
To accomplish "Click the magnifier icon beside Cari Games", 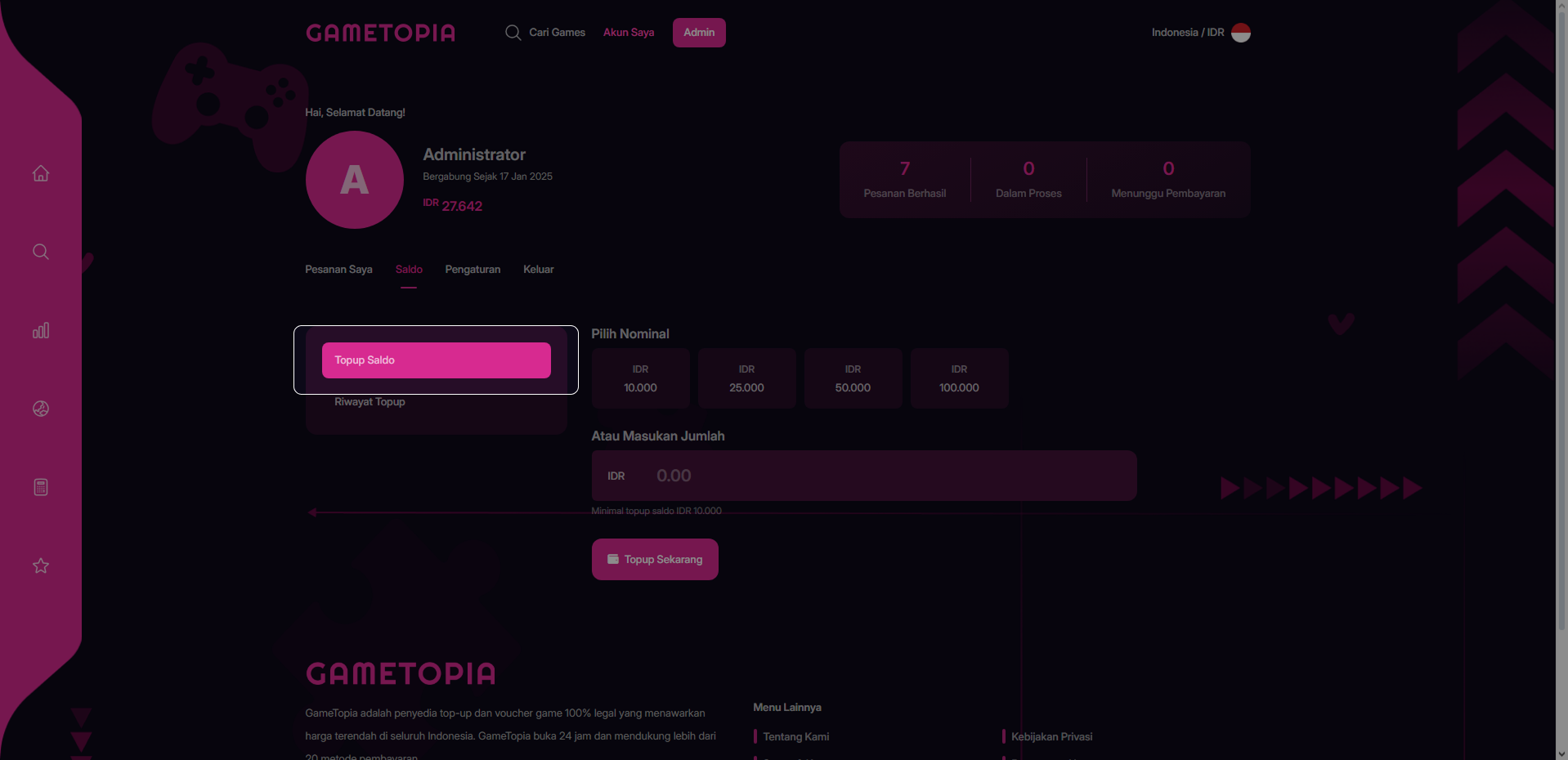I will click(513, 33).
